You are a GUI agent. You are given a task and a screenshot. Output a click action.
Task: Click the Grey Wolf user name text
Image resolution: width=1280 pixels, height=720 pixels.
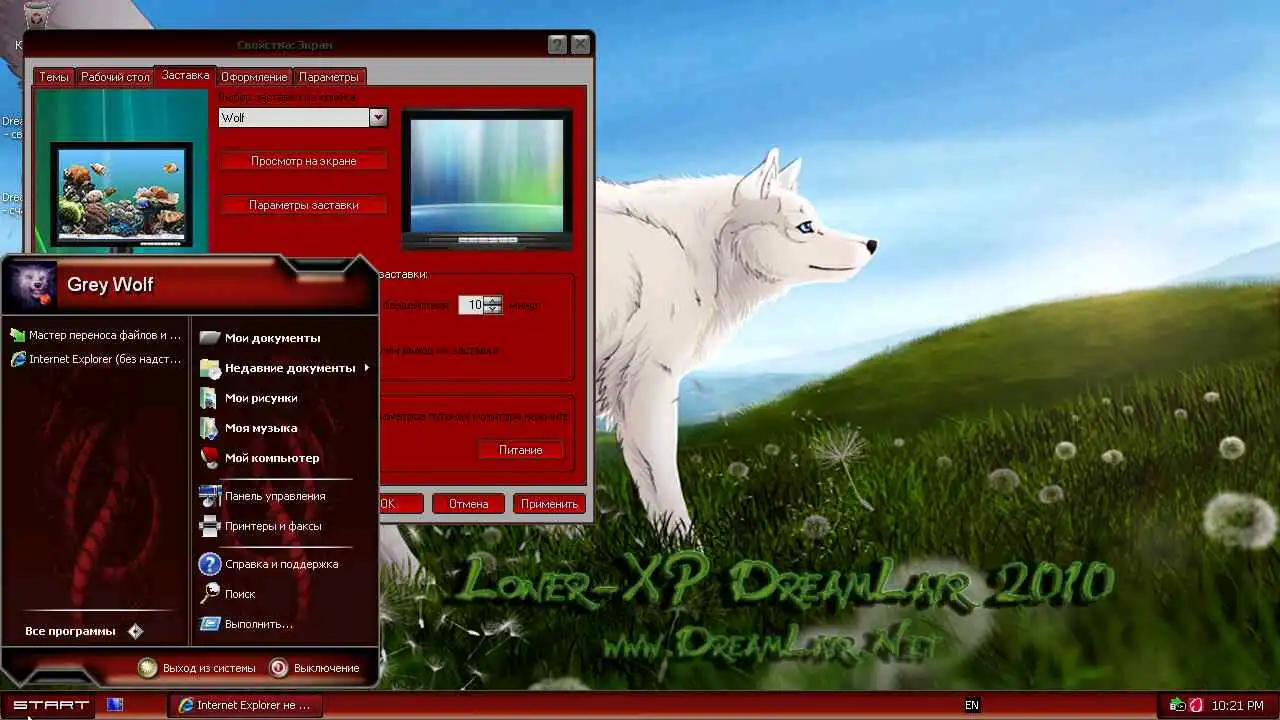pyautogui.click(x=110, y=285)
